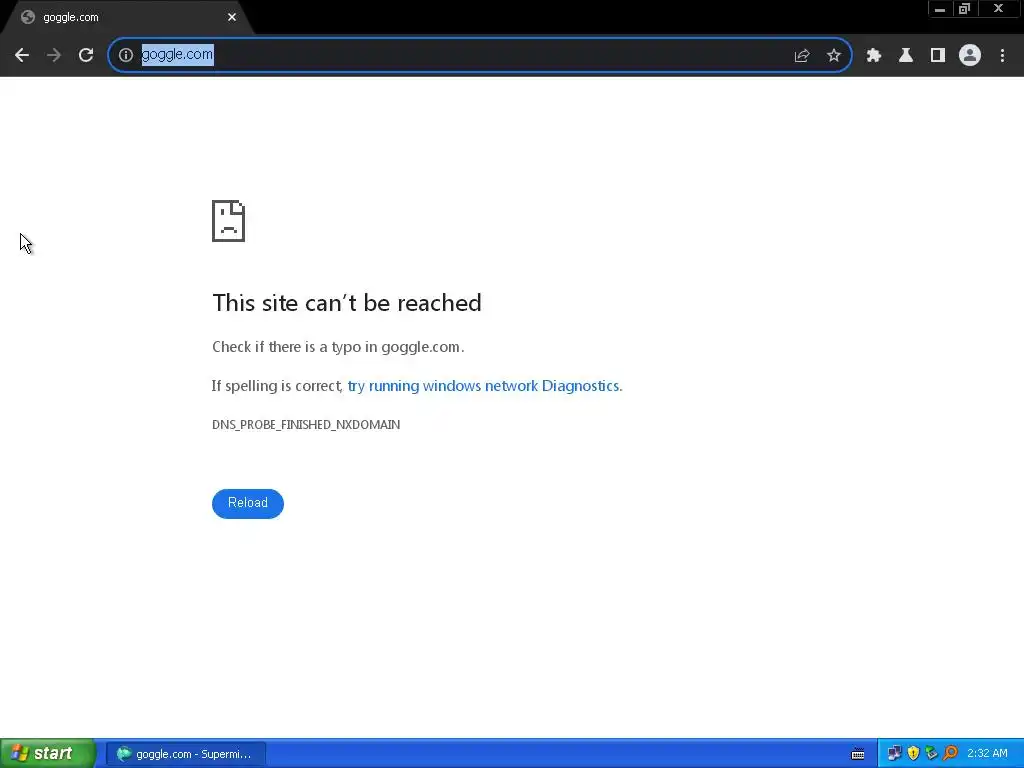1024x768 pixels.
Task: Open the Windows start menu
Action: click(48, 754)
